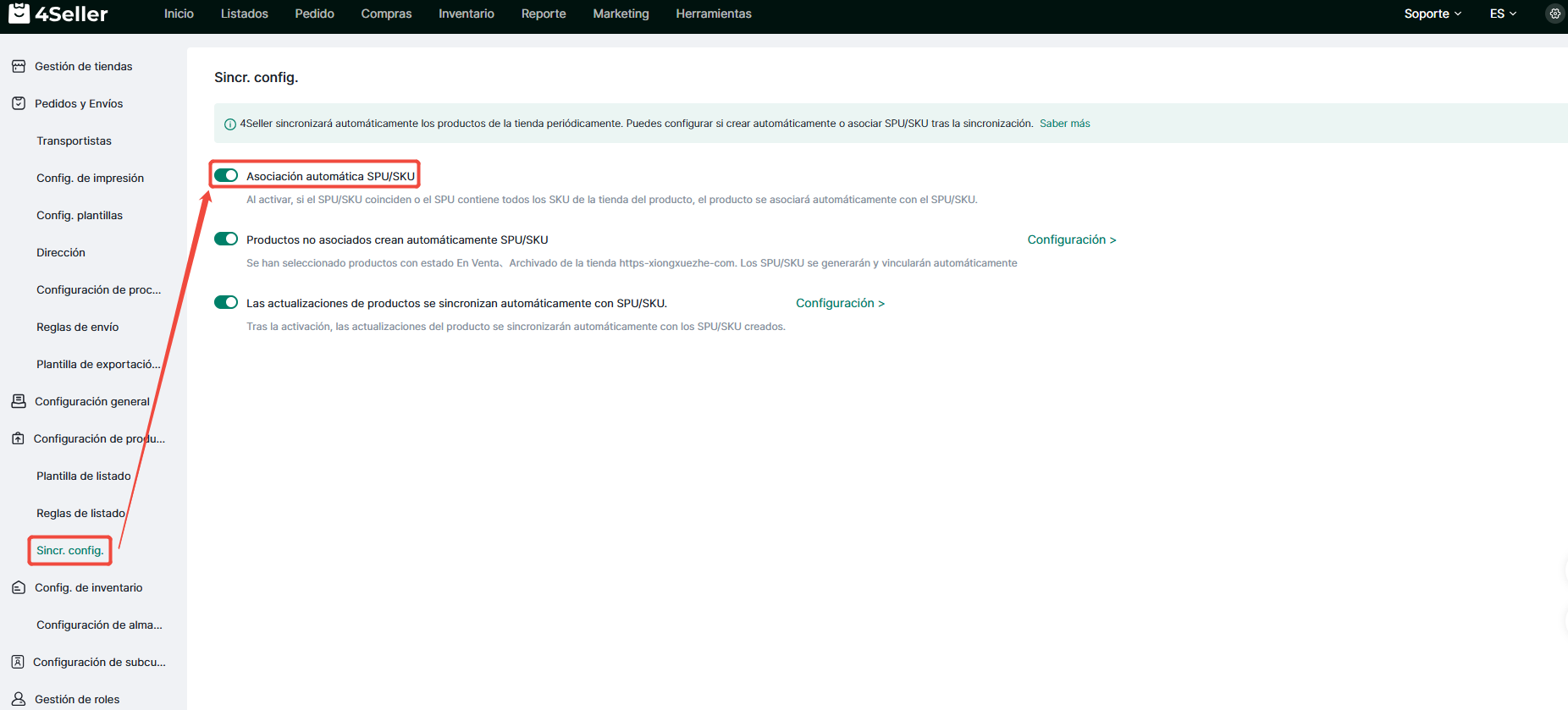Open Plantilla de listado
The height and width of the screenshot is (710, 1568).
[x=84, y=476]
